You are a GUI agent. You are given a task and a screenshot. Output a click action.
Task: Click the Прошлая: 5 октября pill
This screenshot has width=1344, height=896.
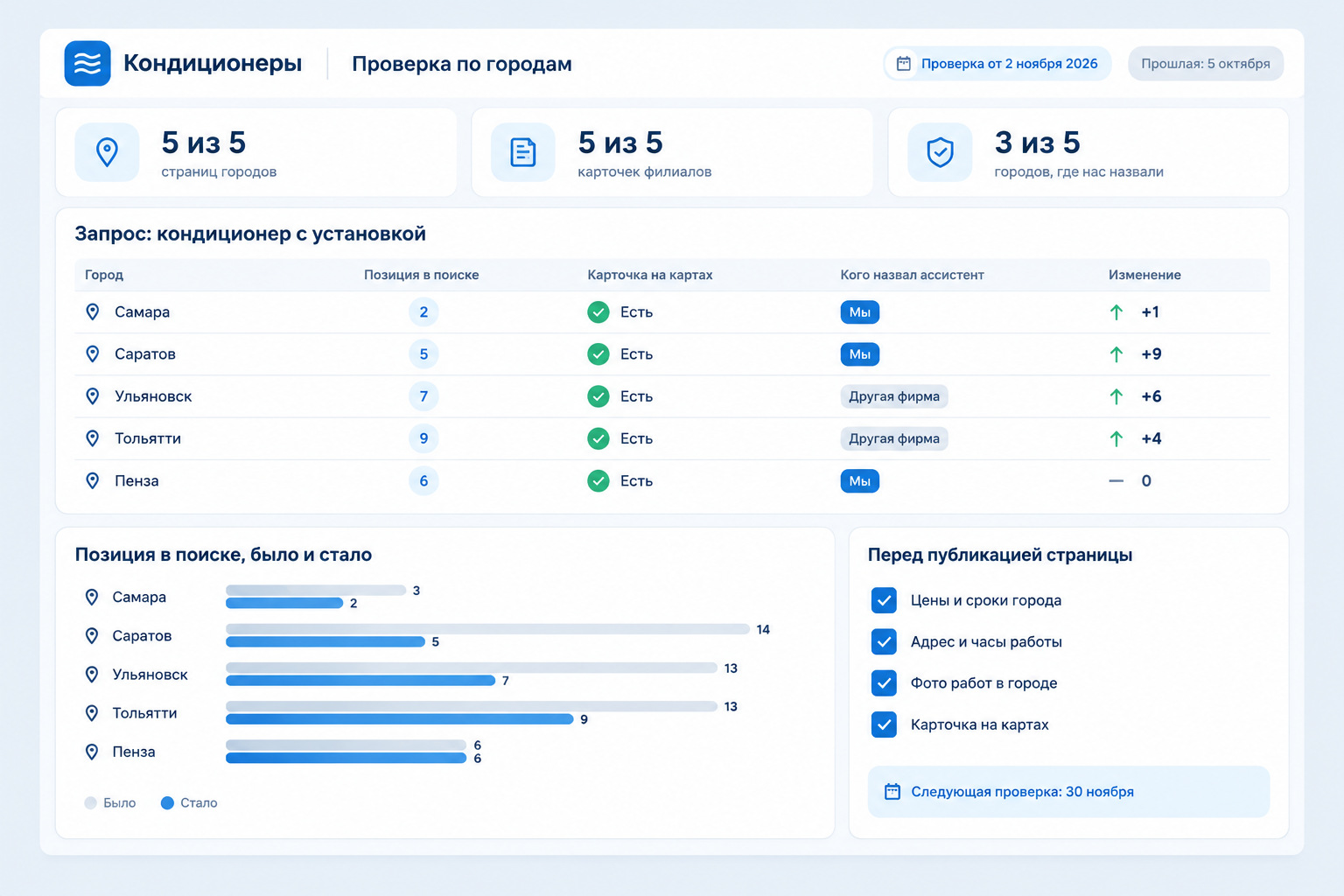pyautogui.click(x=1206, y=64)
